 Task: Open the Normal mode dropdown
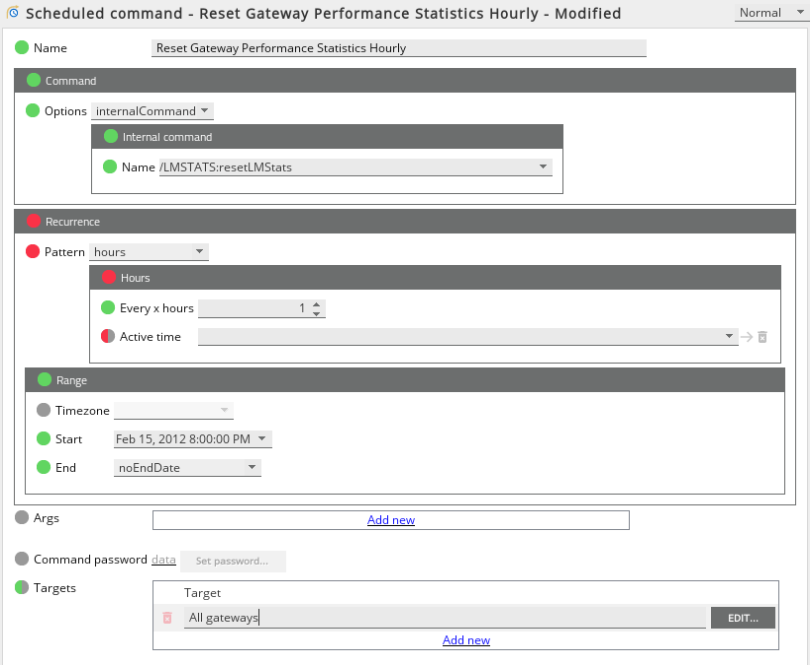pyautogui.click(x=771, y=12)
